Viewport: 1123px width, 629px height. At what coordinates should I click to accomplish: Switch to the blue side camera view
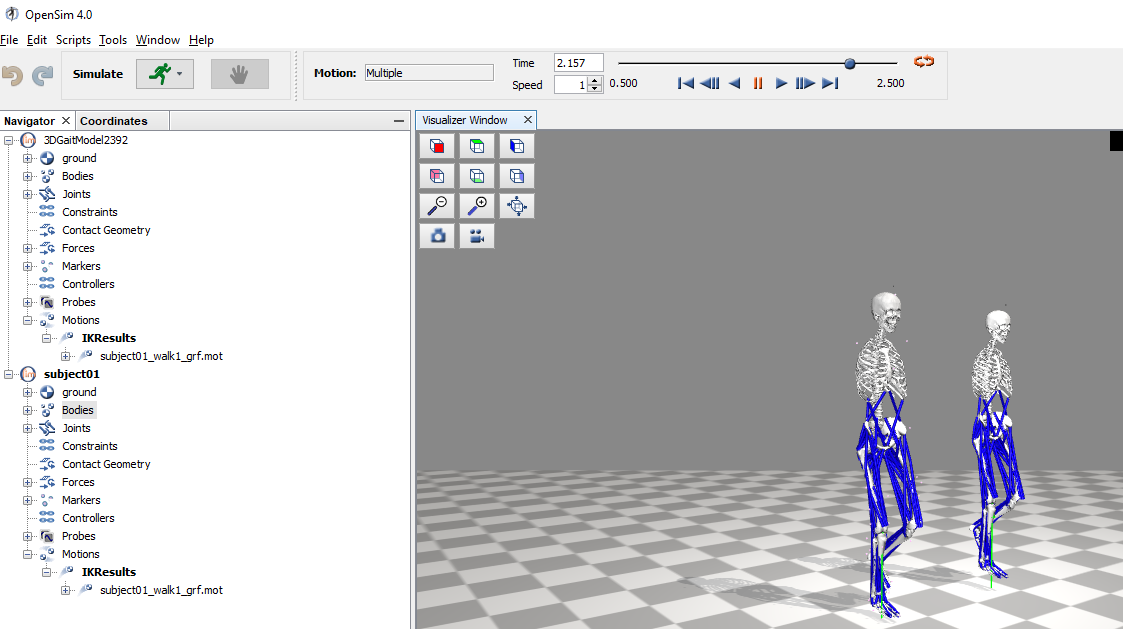[x=516, y=145]
